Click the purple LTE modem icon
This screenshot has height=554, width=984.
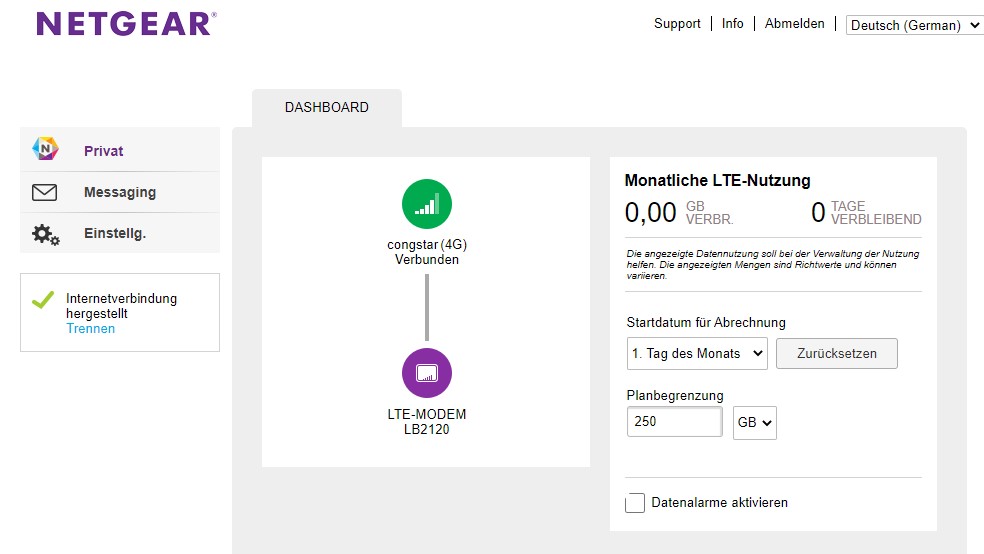427,373
